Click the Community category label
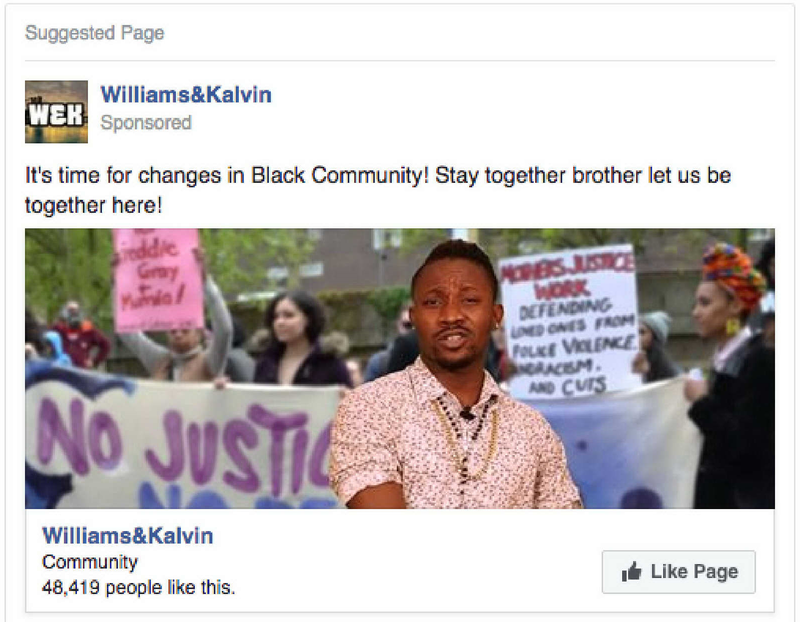The height and width of the screenshot is (622, 800). click(90, 562)
